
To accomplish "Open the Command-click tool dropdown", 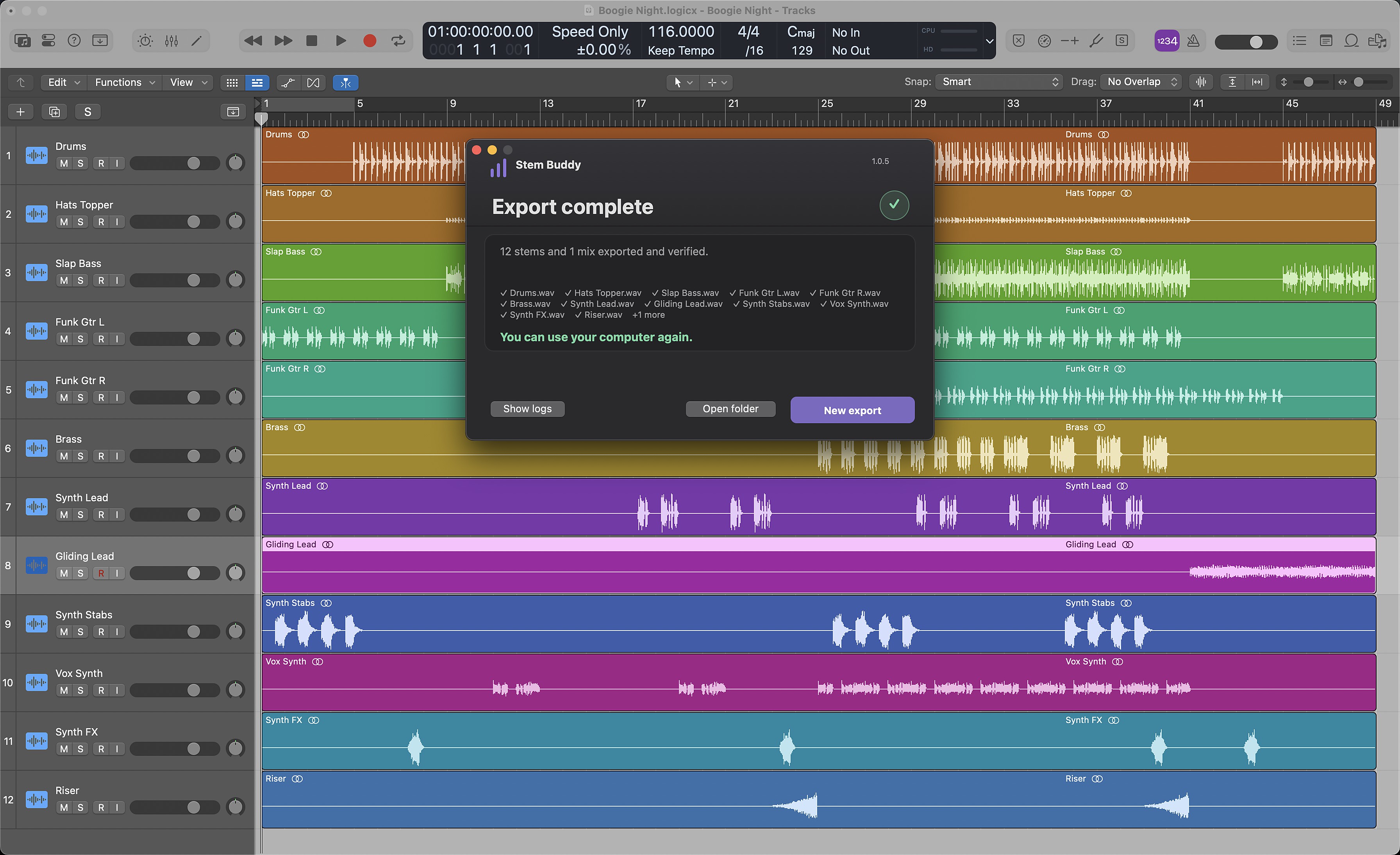I will click(x=716, y=83).
